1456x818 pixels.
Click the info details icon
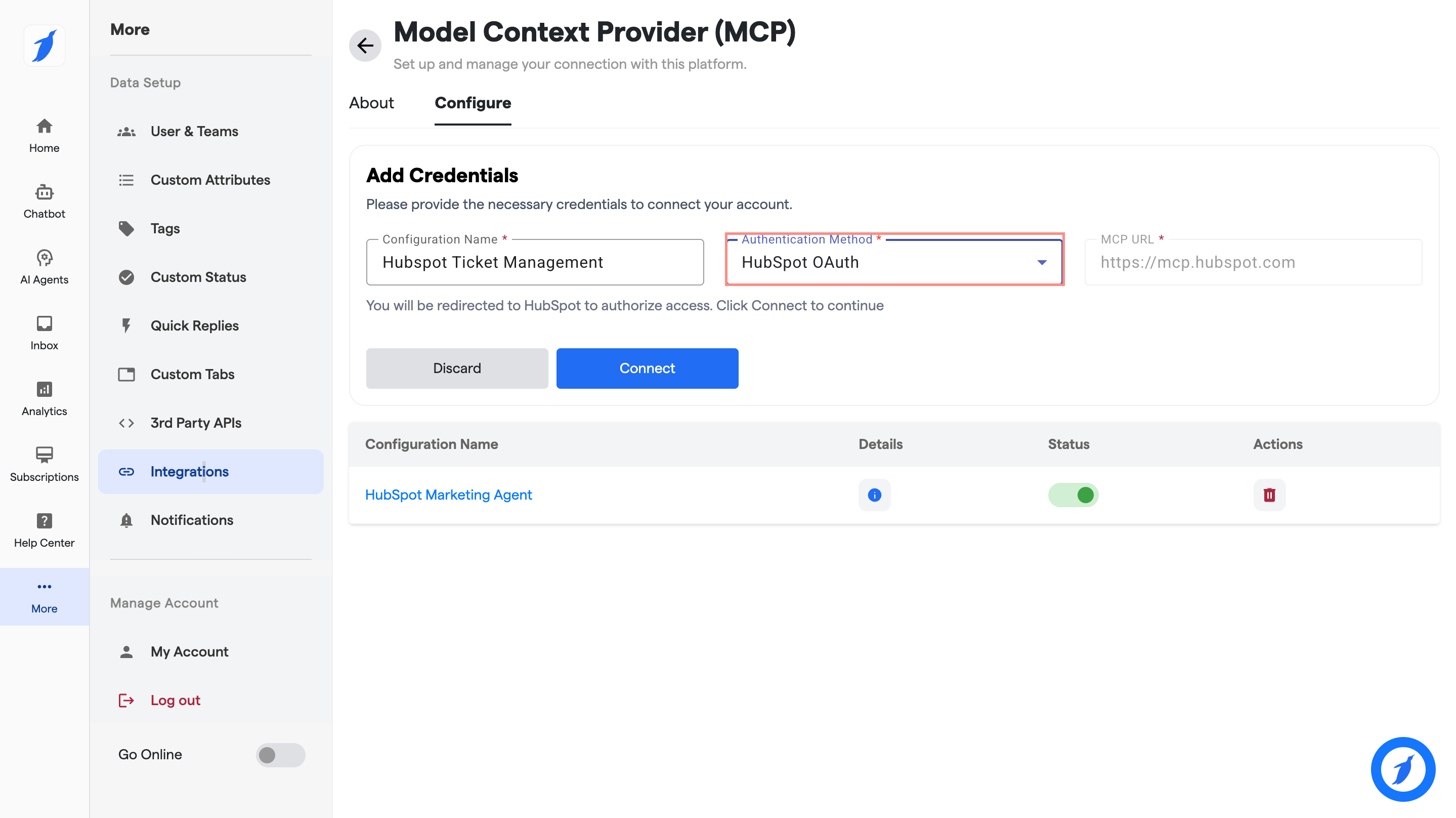click(874, 495)
